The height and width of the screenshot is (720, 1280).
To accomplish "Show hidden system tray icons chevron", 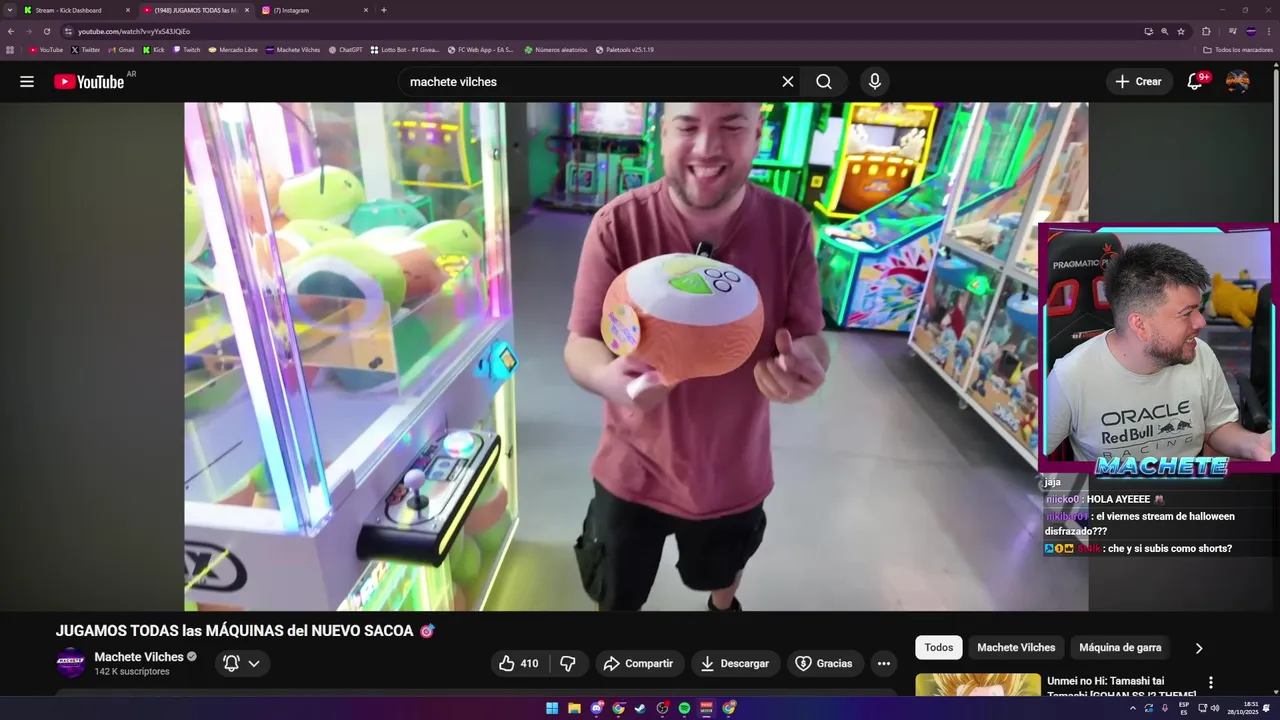I will [1133, 708].
